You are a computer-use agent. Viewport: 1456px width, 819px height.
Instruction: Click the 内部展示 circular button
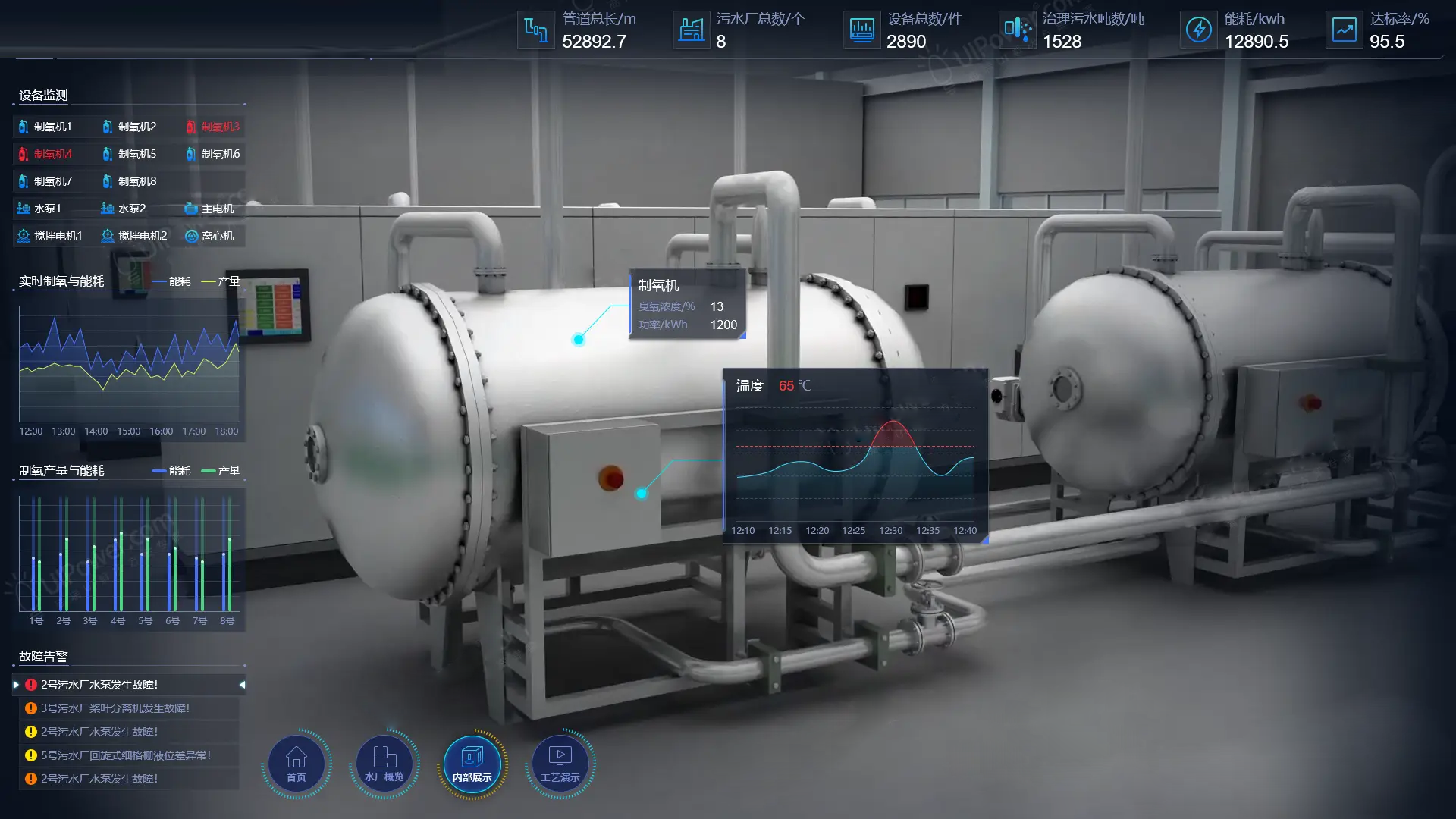(x=472, y=764)
